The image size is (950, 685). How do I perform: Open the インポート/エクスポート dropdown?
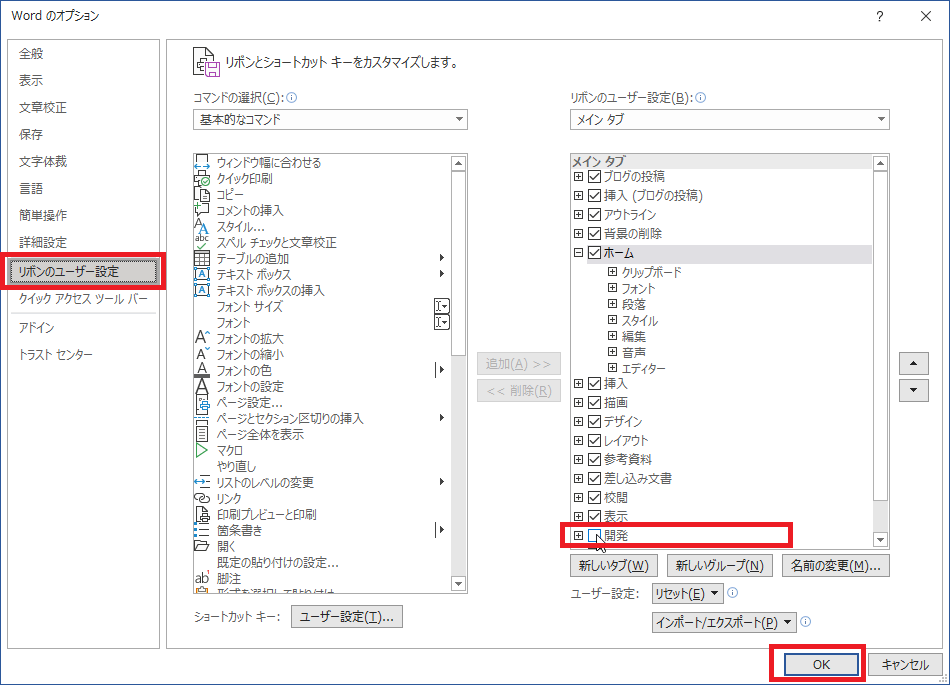[x=724, y=622]
